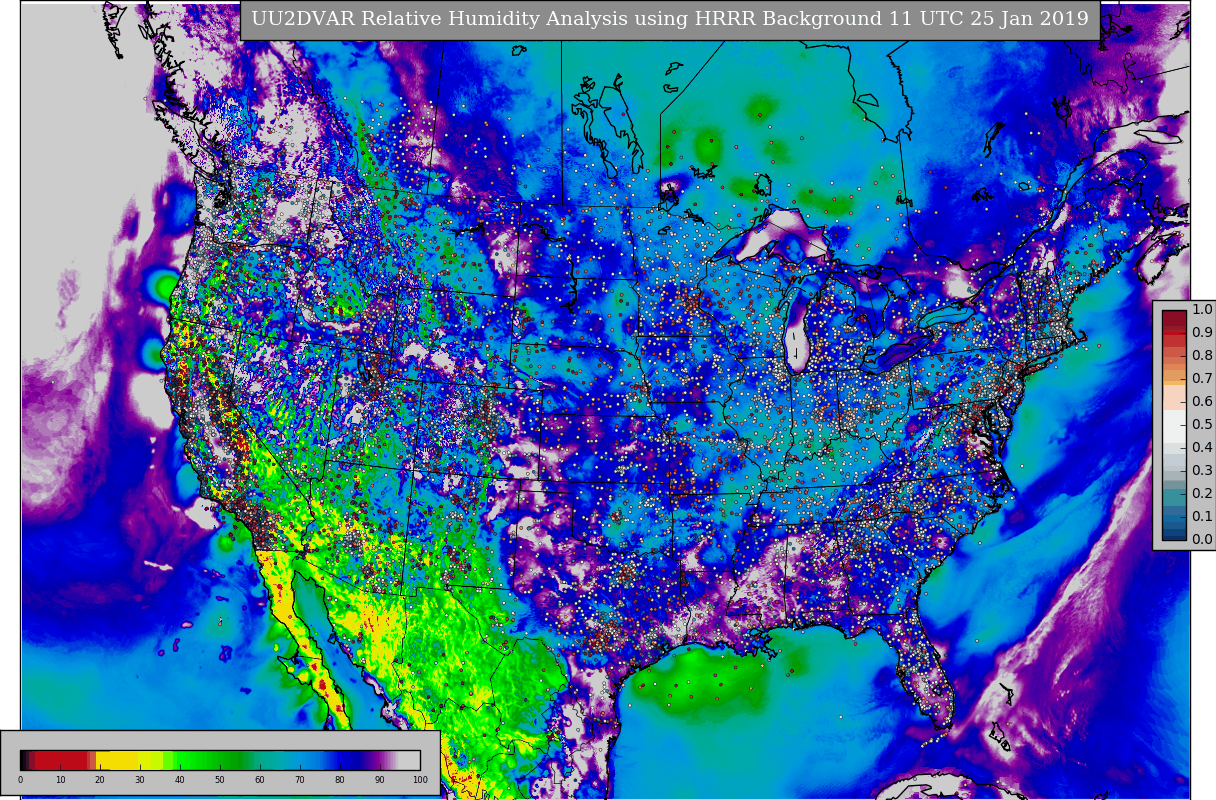The image size is (1216, 800).
Task: Click the '0.5' label on right colorbar
Action: click(1202, 425)
